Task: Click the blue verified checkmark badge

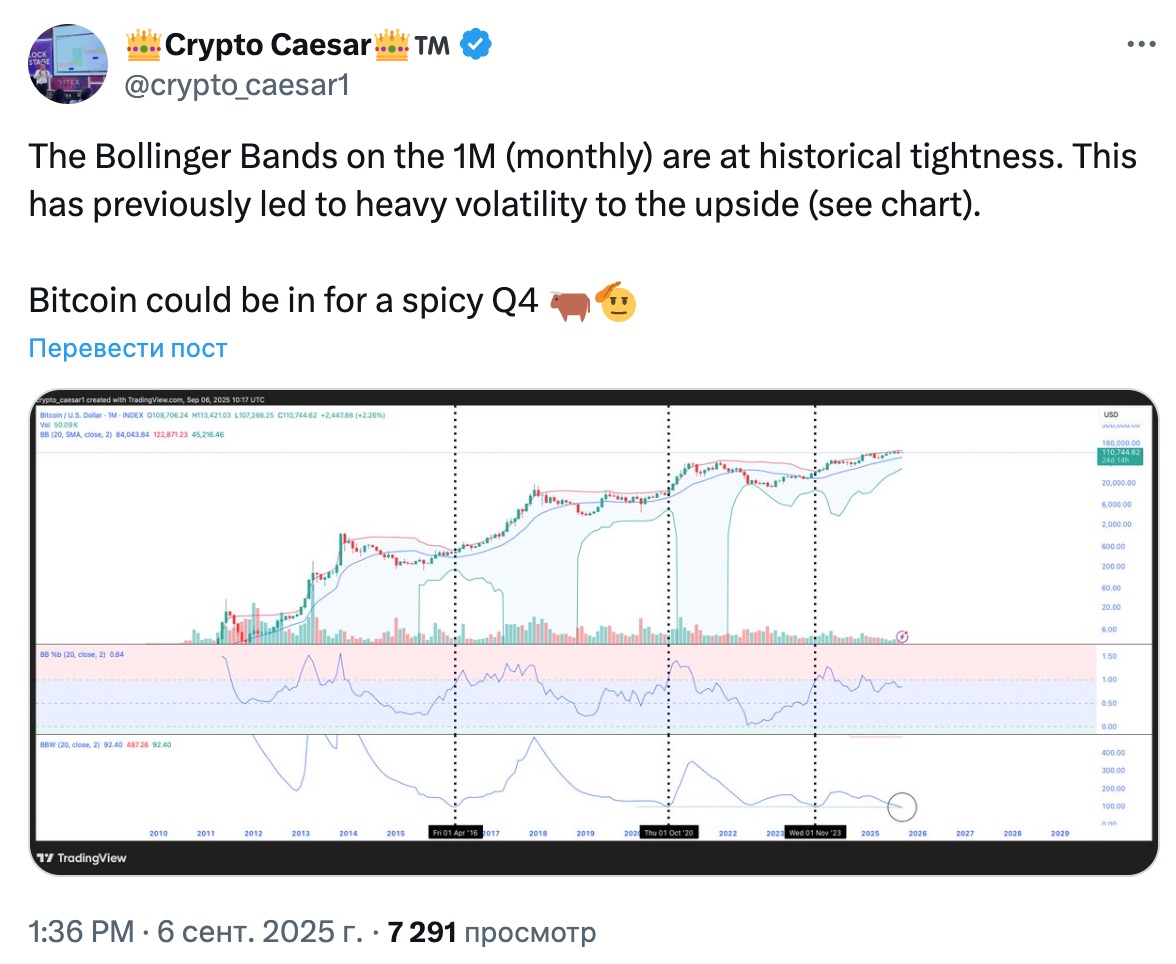Action: click(x=476, y=44)
